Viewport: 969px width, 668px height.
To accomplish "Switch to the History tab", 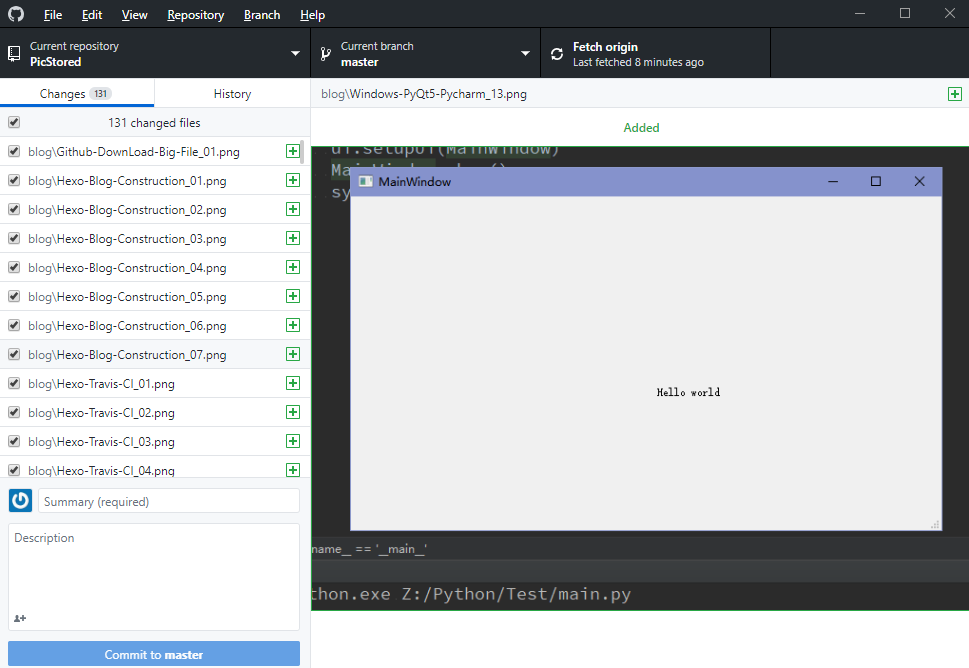I will (x=232, y=93).
